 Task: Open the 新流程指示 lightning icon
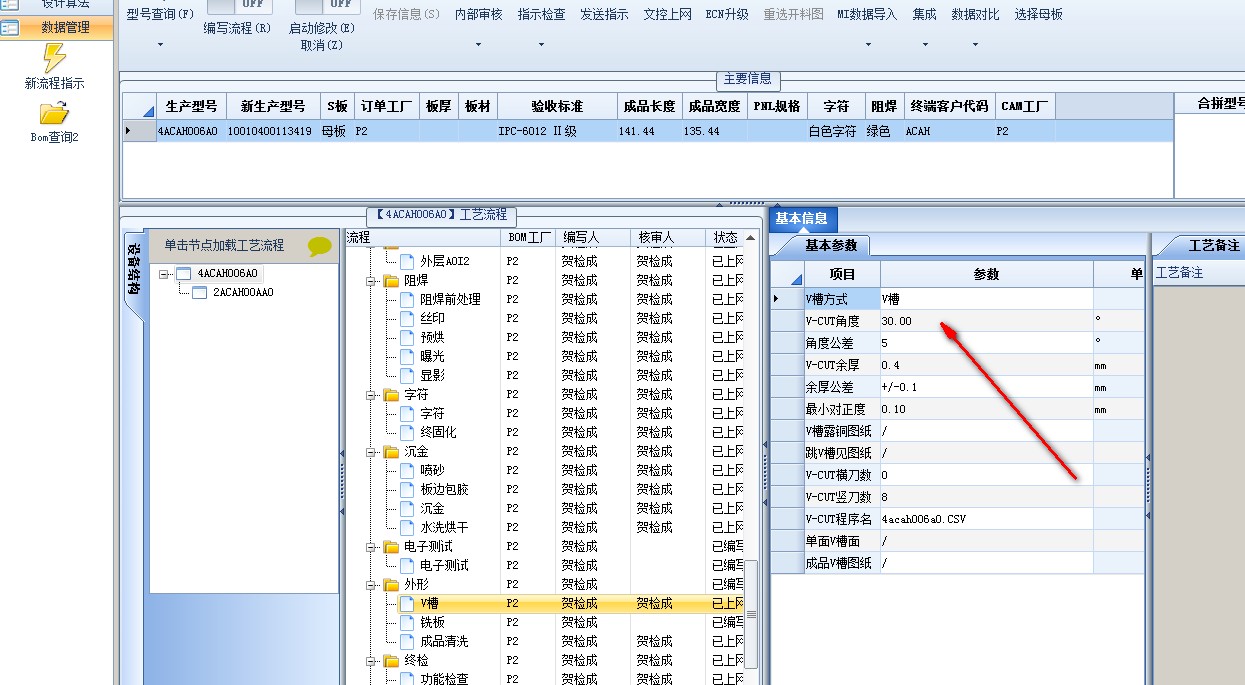[54, 58]
